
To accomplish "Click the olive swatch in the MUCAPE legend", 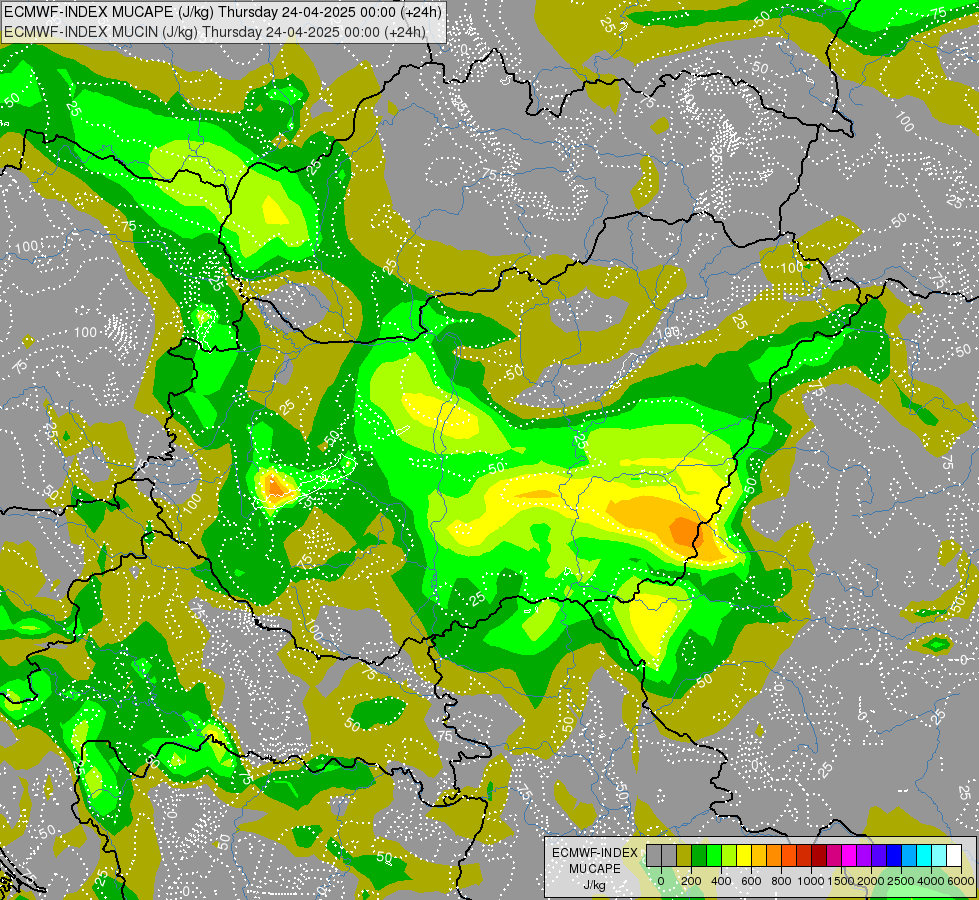I will 684,855.
